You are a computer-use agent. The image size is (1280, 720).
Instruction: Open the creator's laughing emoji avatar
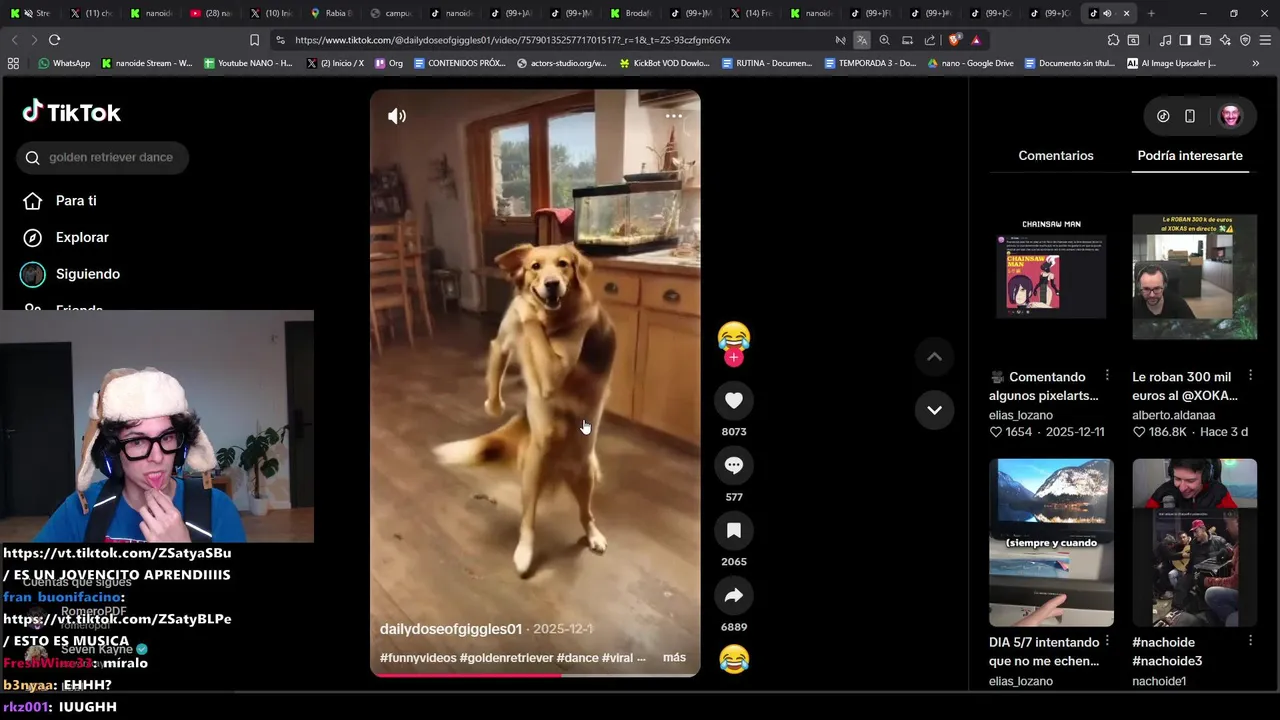tap(734, 336)
